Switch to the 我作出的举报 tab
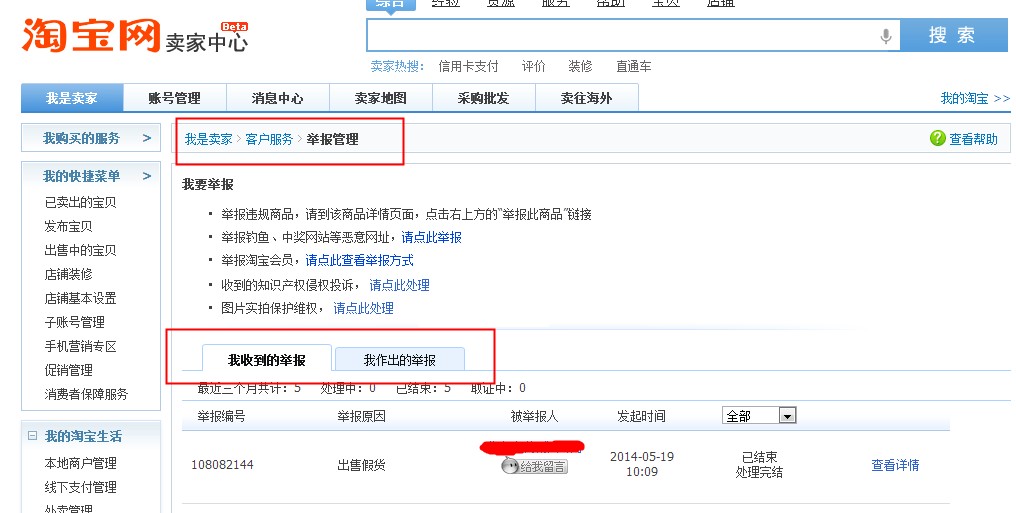 pos(399,360)
